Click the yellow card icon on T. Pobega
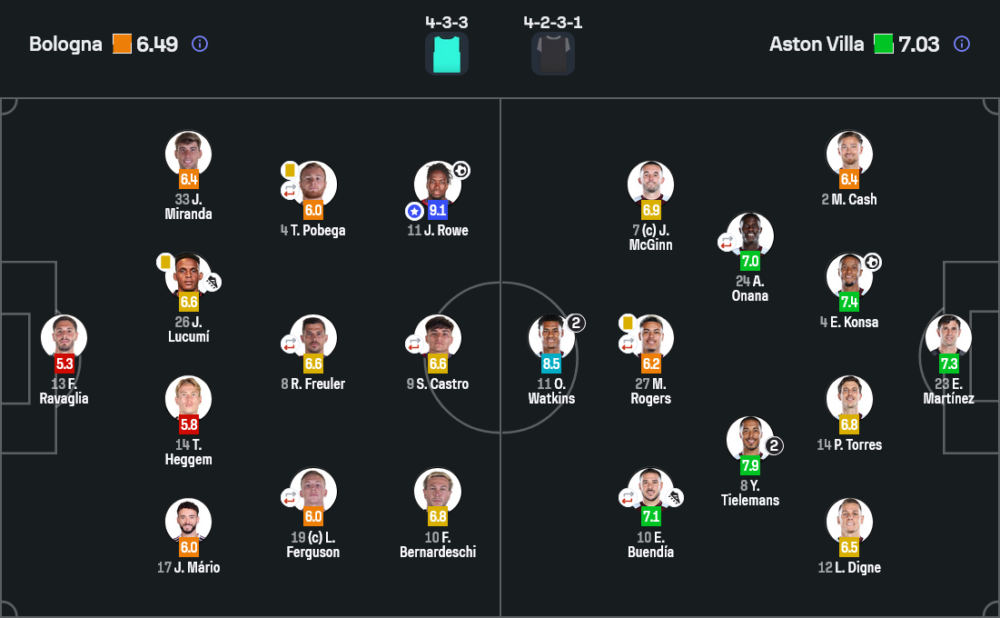The width and height of the screenshot is (1000, 618). pyautogui.click(x=289, y=170)
